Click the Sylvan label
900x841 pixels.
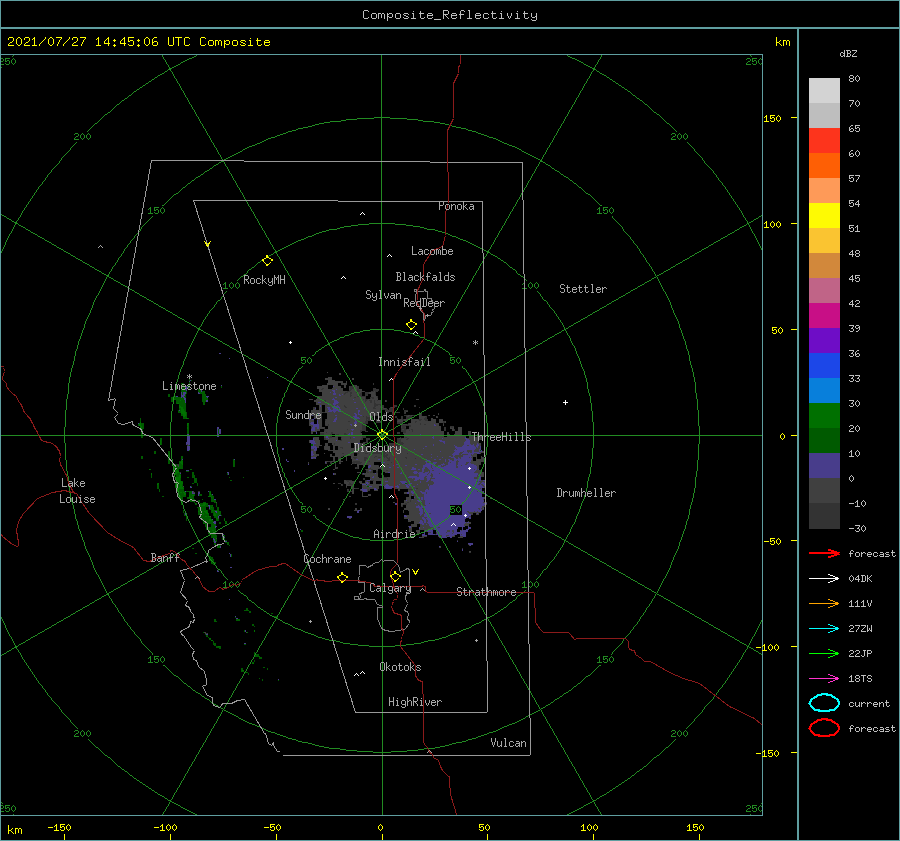pos(383,295)
